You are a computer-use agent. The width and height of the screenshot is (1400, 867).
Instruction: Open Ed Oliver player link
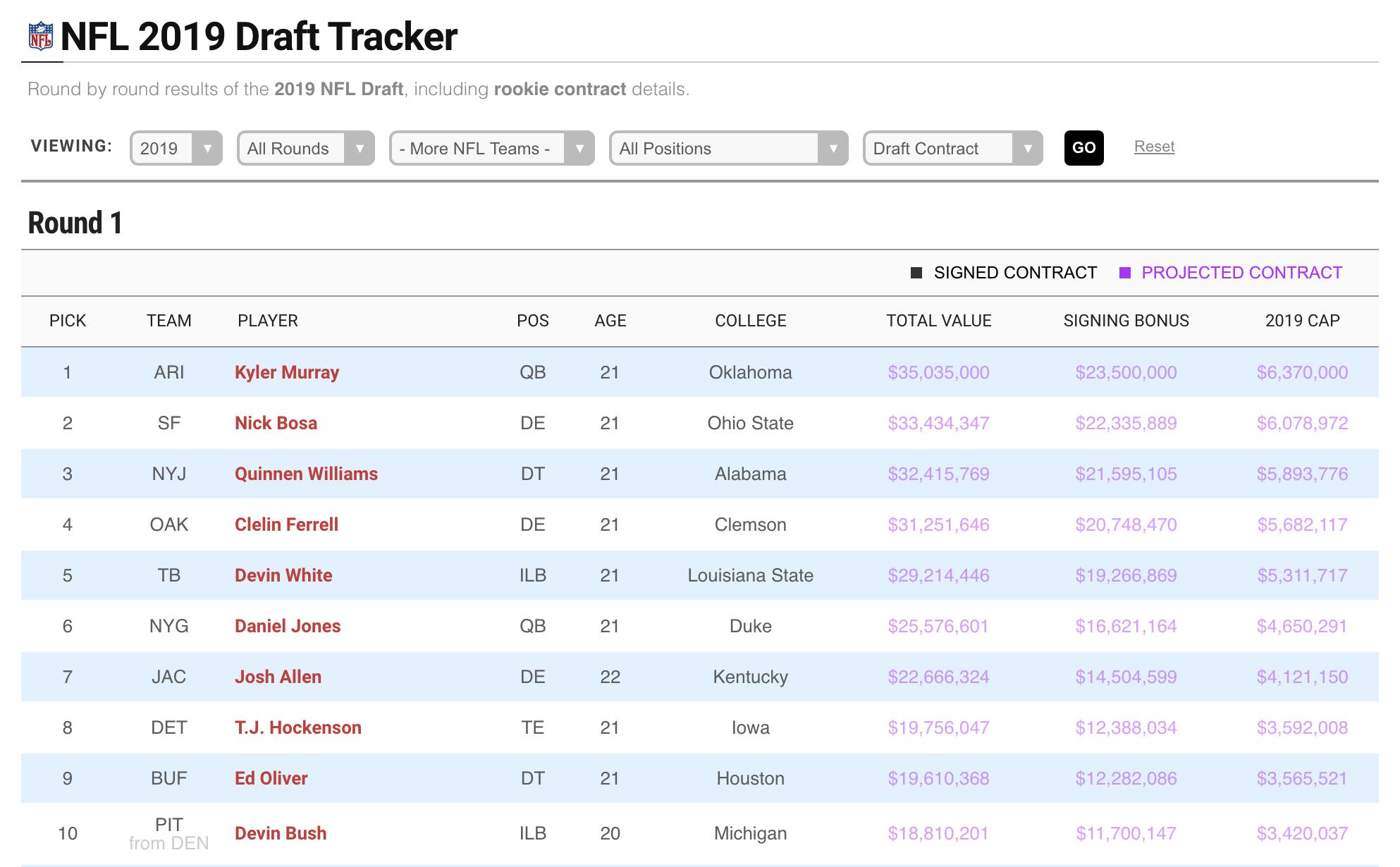click(271, 778)
